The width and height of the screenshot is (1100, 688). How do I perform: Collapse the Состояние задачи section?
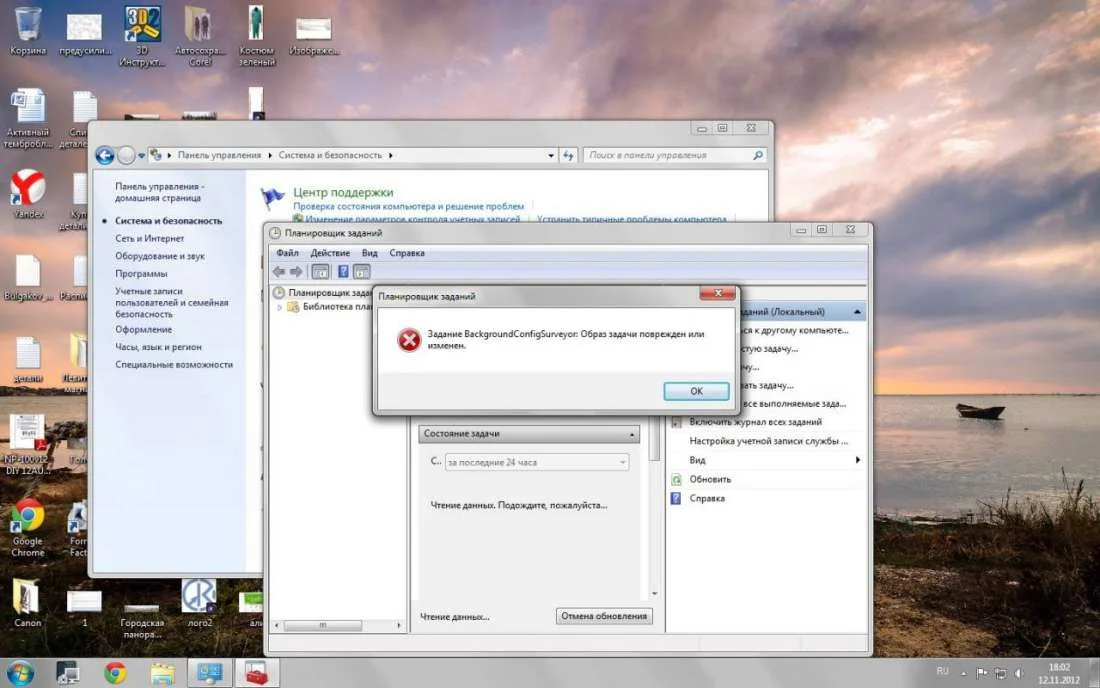(631, 435)
